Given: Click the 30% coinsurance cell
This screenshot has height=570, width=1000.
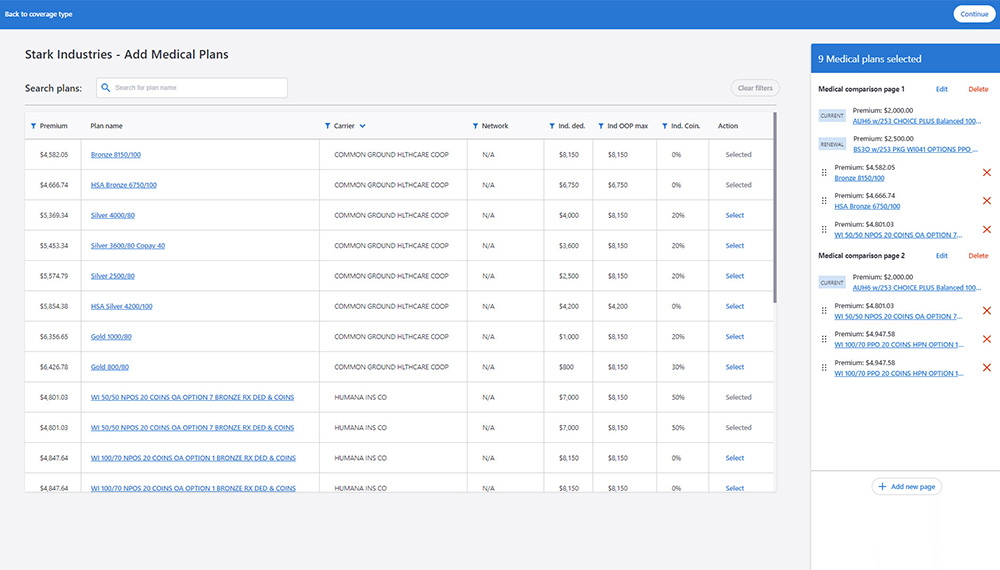Looking at the screenshot, I should (x=678, y=367).
